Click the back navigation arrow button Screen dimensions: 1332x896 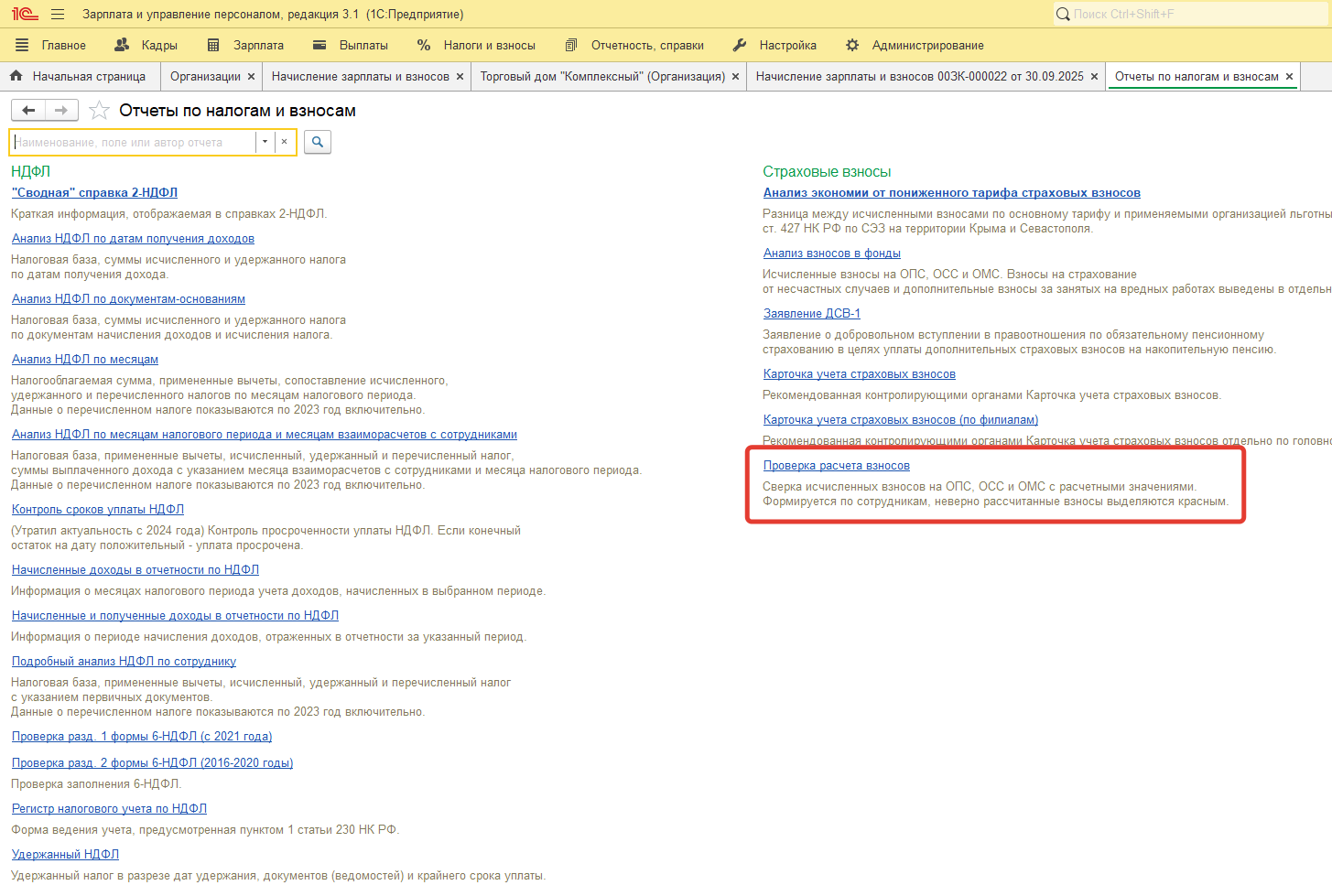[28, 111]
